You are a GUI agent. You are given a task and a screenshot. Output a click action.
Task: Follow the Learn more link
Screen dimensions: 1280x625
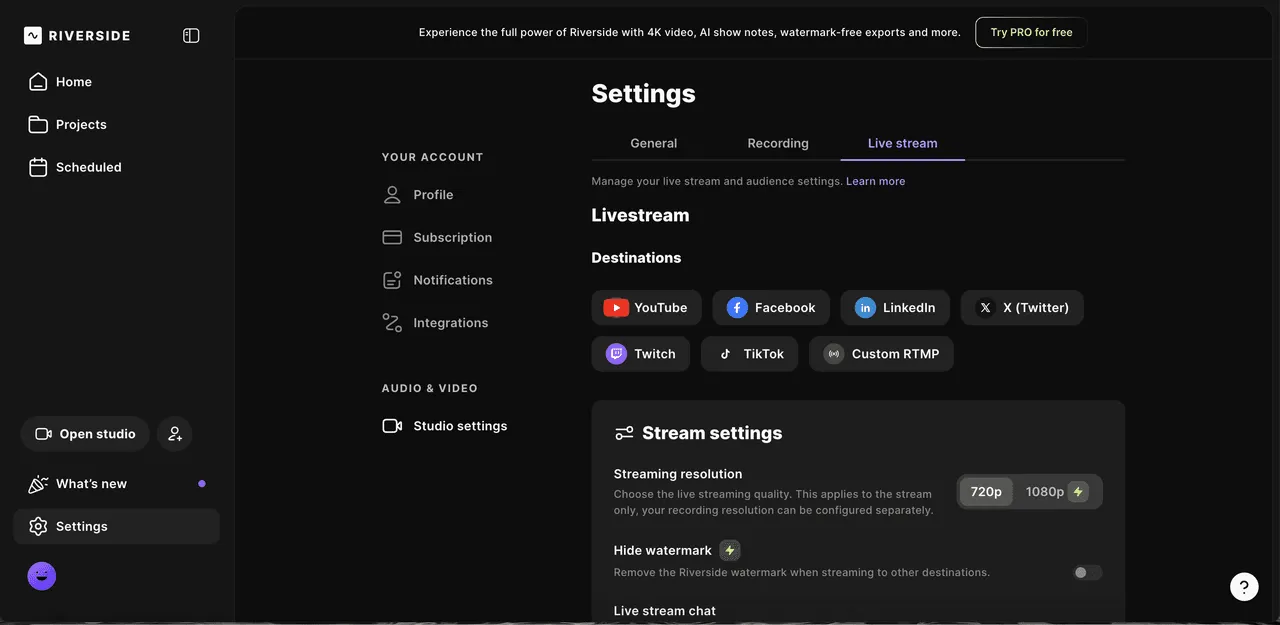[x=876, y=182]
